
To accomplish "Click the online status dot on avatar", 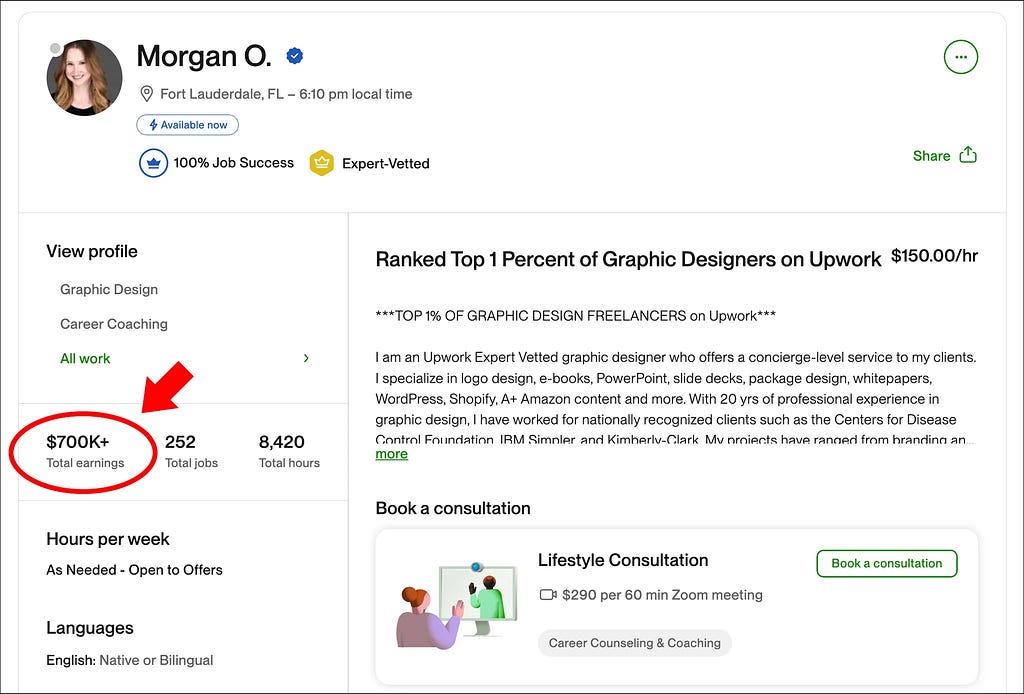I will tap(56, 48).
